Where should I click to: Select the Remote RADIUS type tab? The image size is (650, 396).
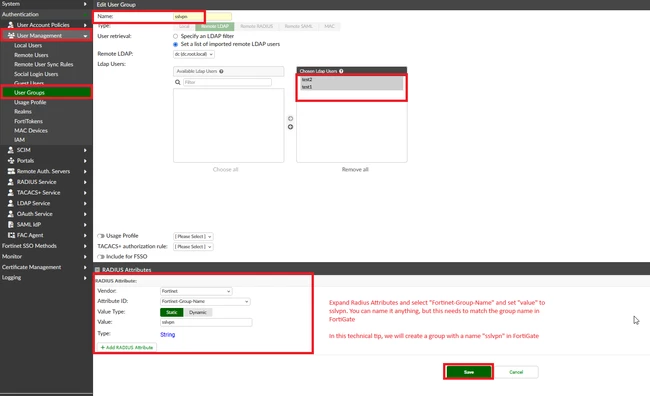click(x=257, y=26)
